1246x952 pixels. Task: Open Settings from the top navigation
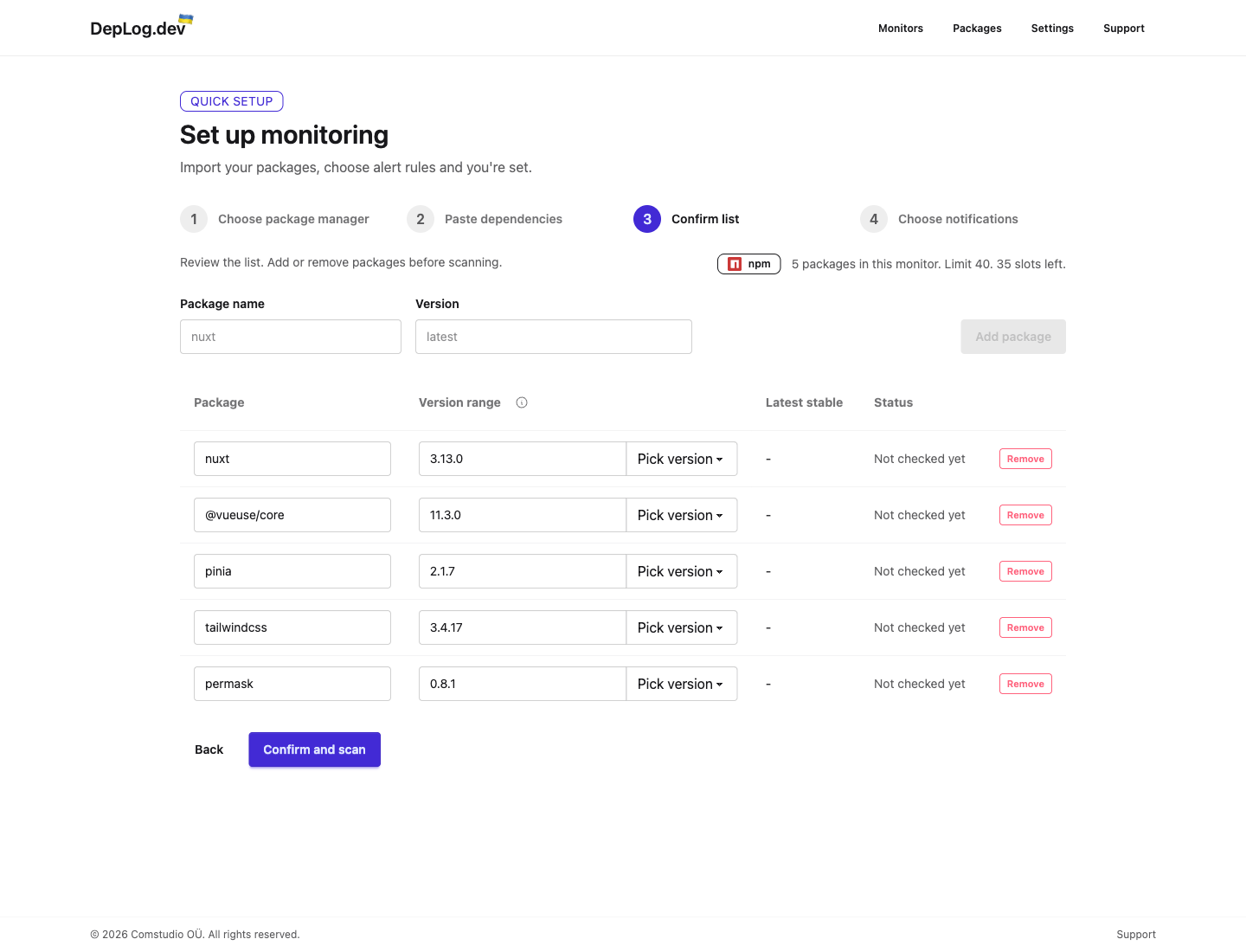[x=1052, y=28]
